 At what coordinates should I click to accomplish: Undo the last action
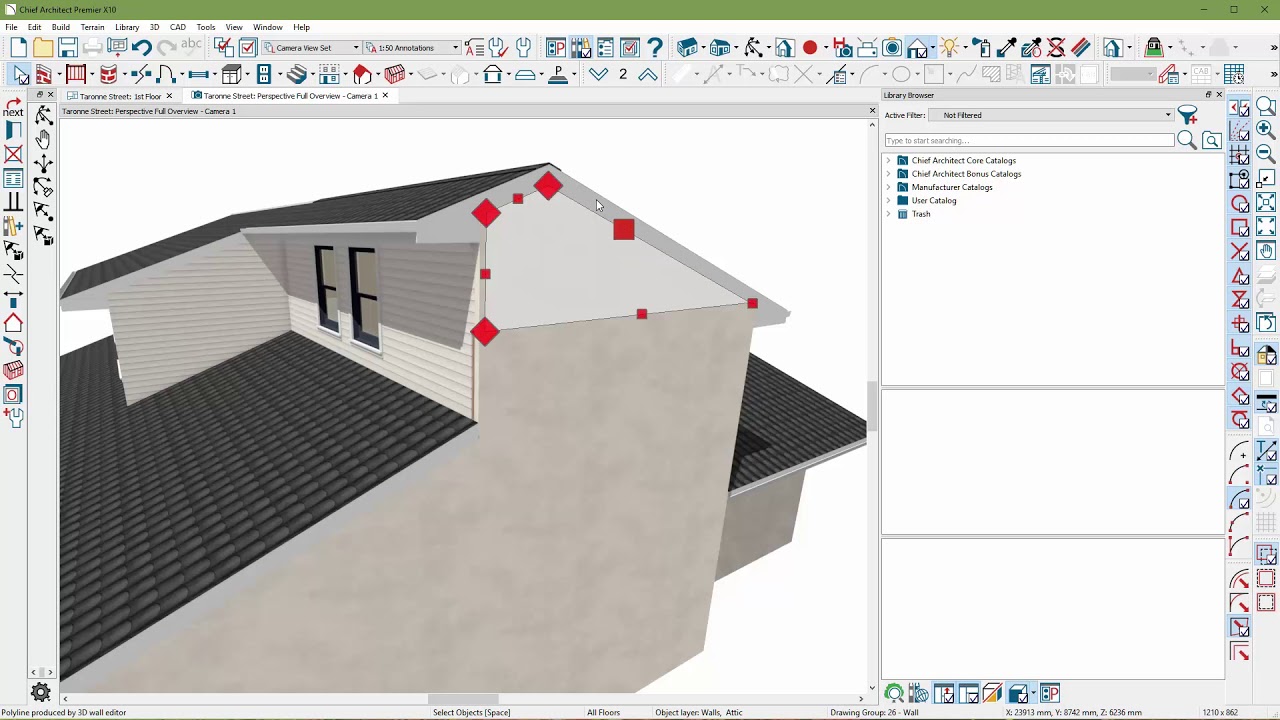[142, 48]
